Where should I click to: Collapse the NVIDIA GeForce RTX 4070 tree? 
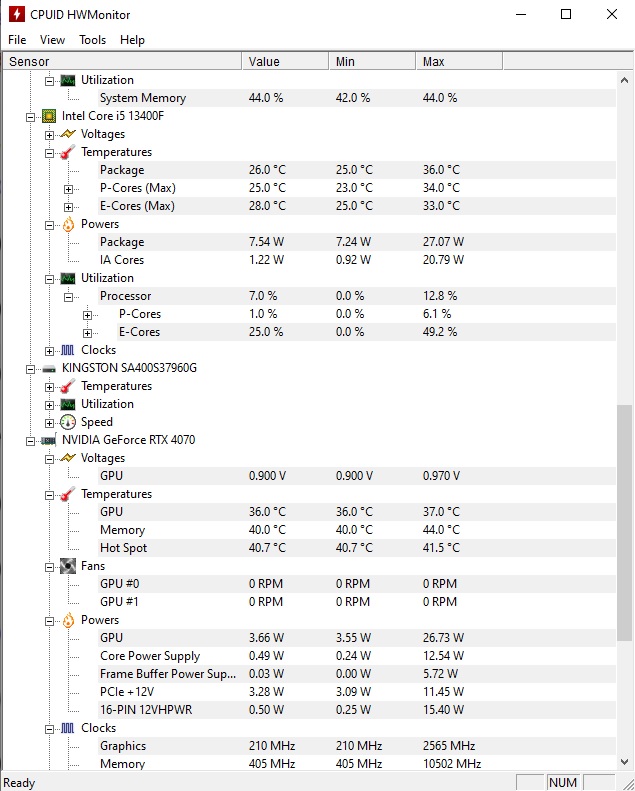(31, 440)
